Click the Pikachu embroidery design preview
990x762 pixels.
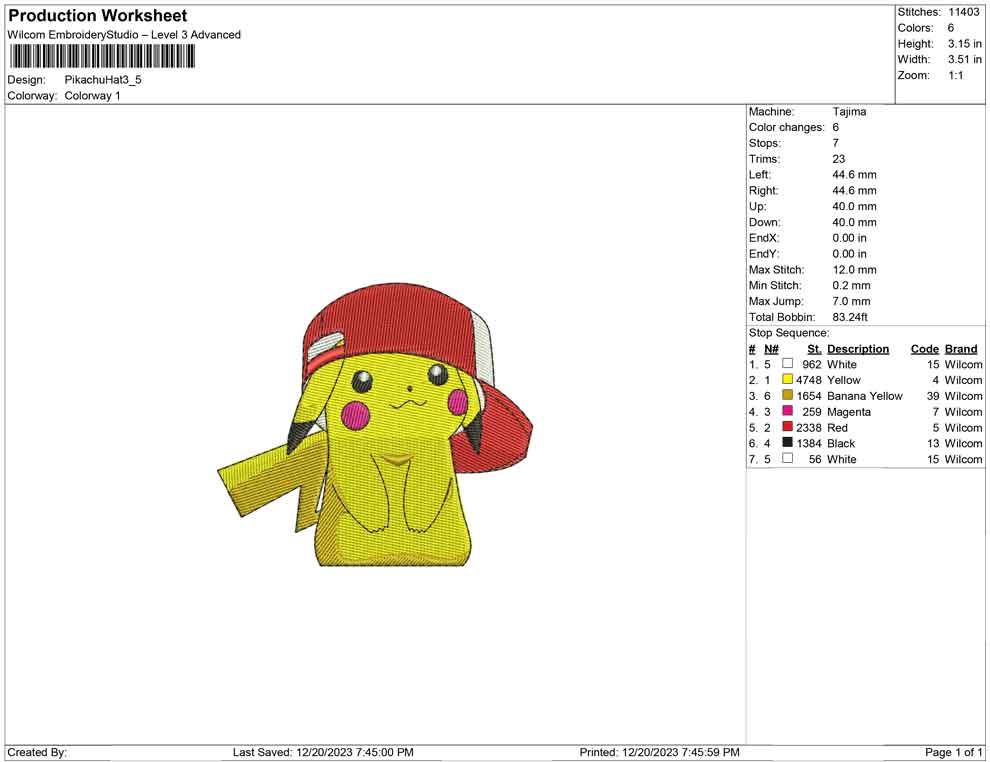click(375, 425)
